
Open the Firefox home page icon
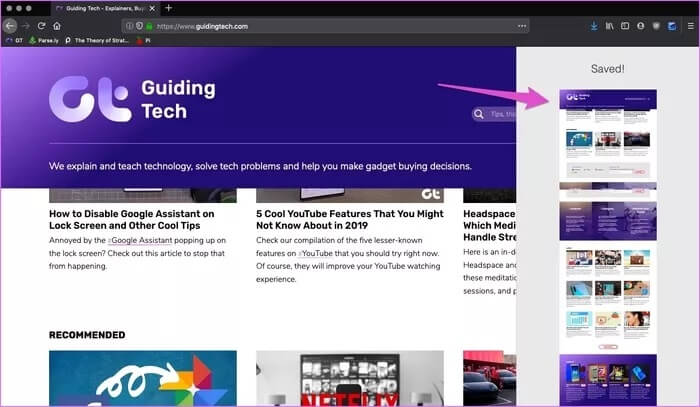[x=57, y=26]
